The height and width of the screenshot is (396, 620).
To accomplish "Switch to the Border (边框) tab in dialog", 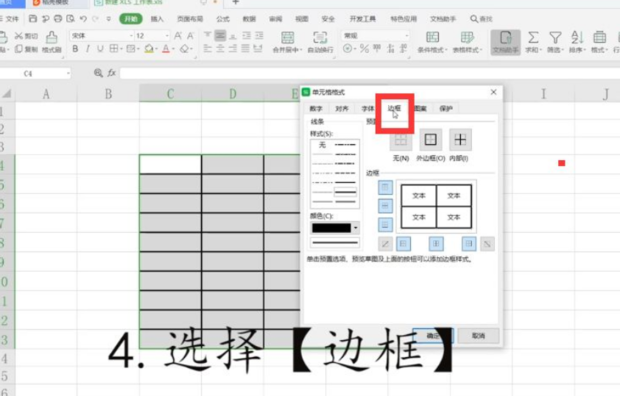I will [394, 108].
